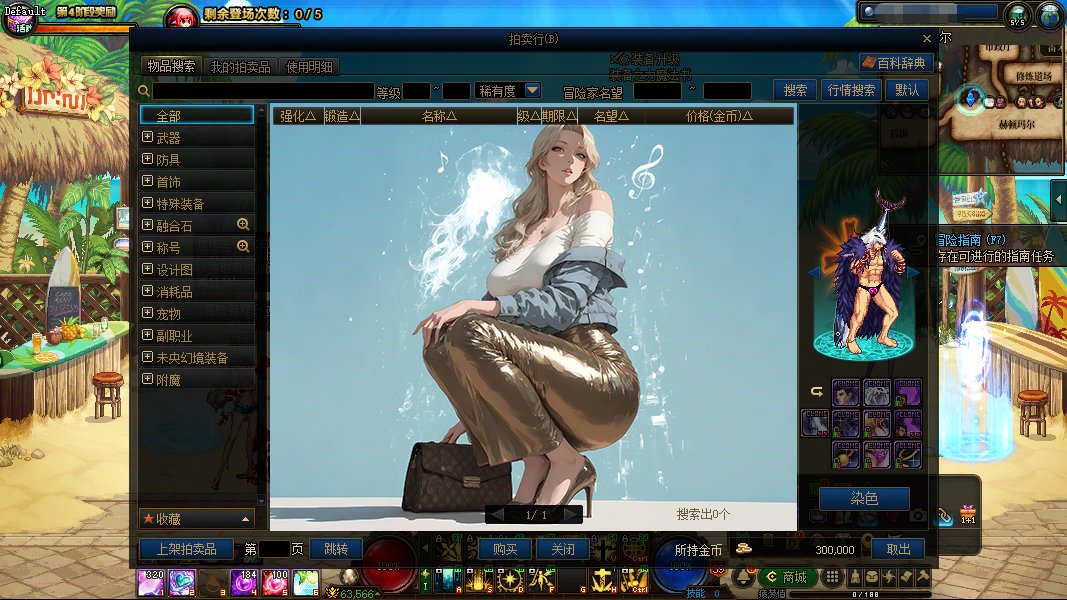The image size is (1067, 600).
Task: Expand the 首饰 category
Action: click(147, 180)
